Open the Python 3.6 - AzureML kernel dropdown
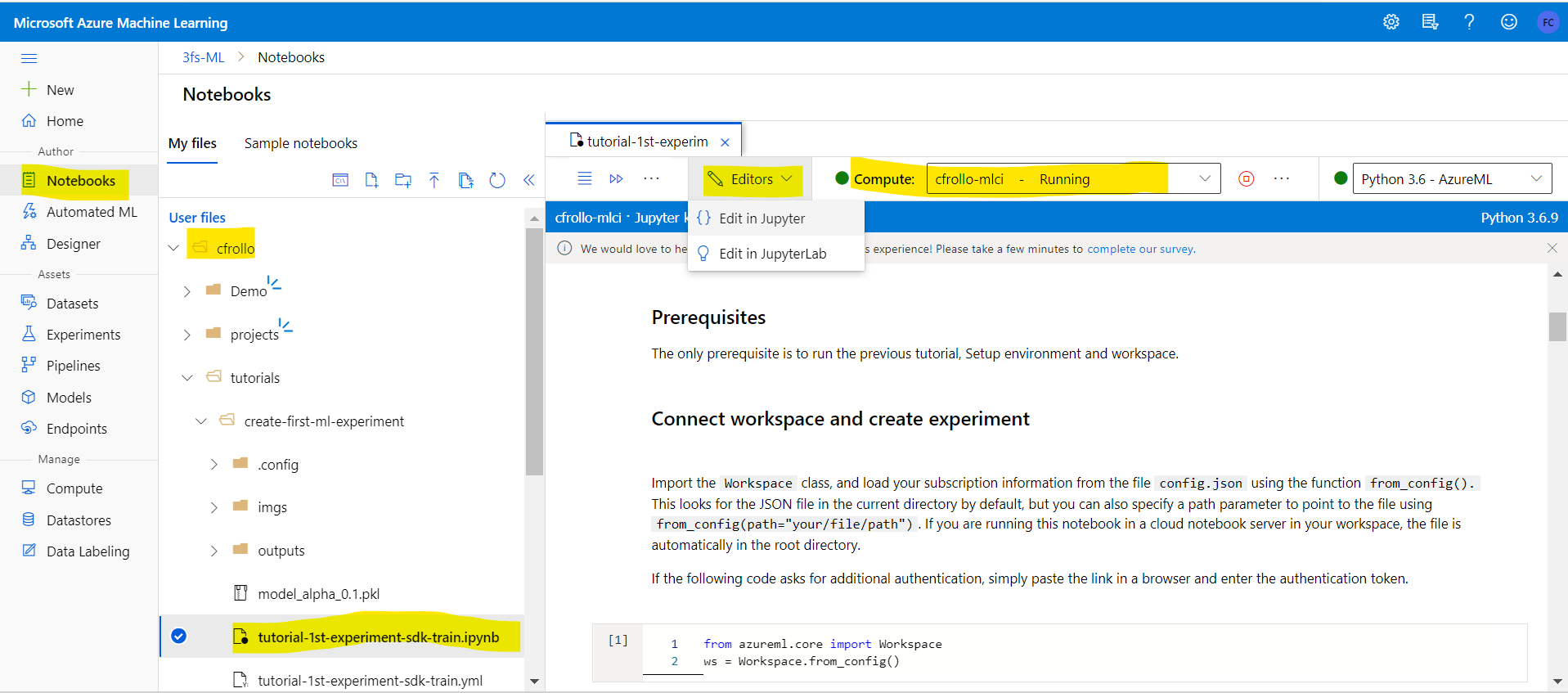 coord(1453,178)
